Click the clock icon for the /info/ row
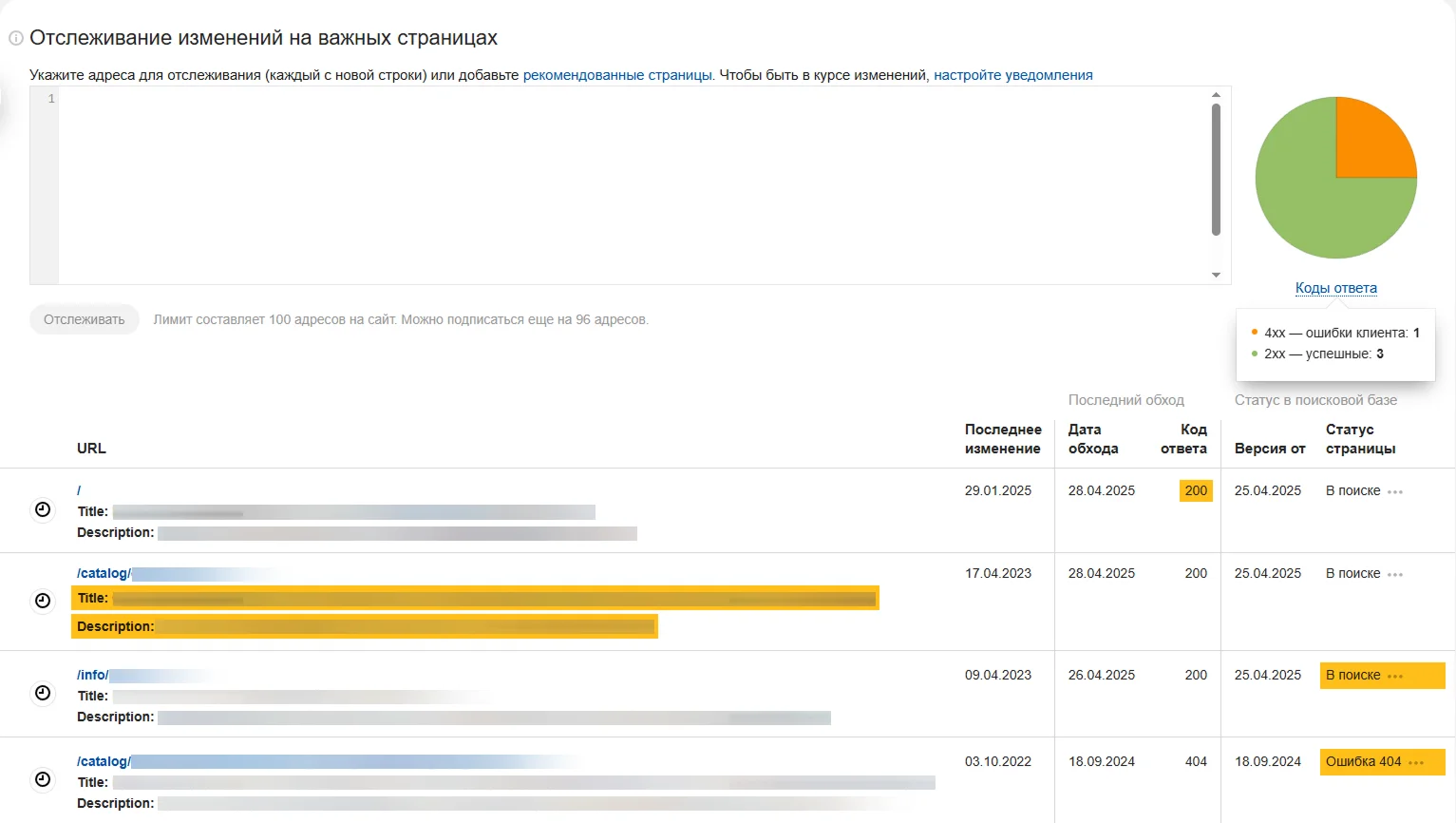This screenshot has width=1456, height=823. point(43,694)
